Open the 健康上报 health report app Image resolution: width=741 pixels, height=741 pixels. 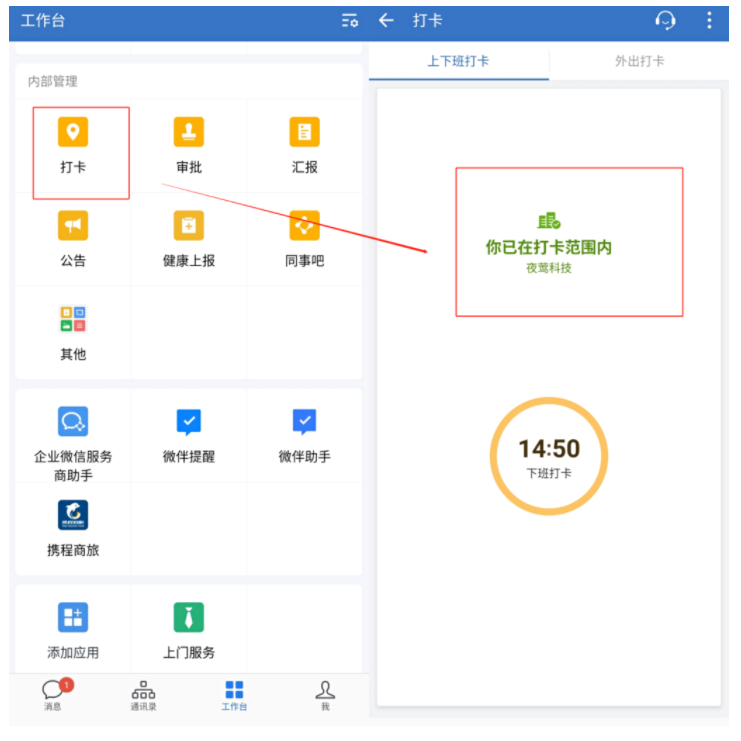[x=189, y=226]
